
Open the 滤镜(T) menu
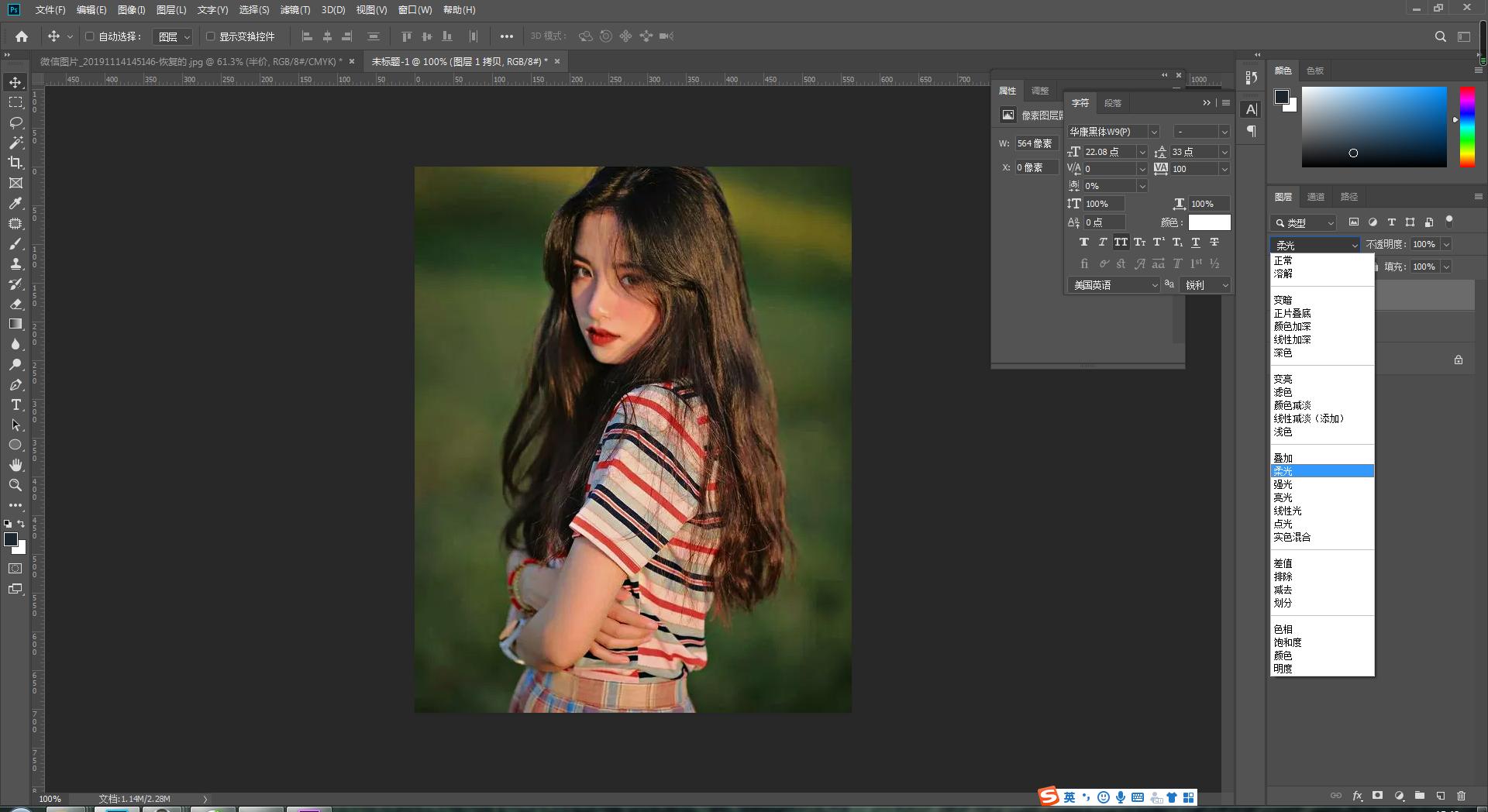pyautogui.click(x=294, y=10)
